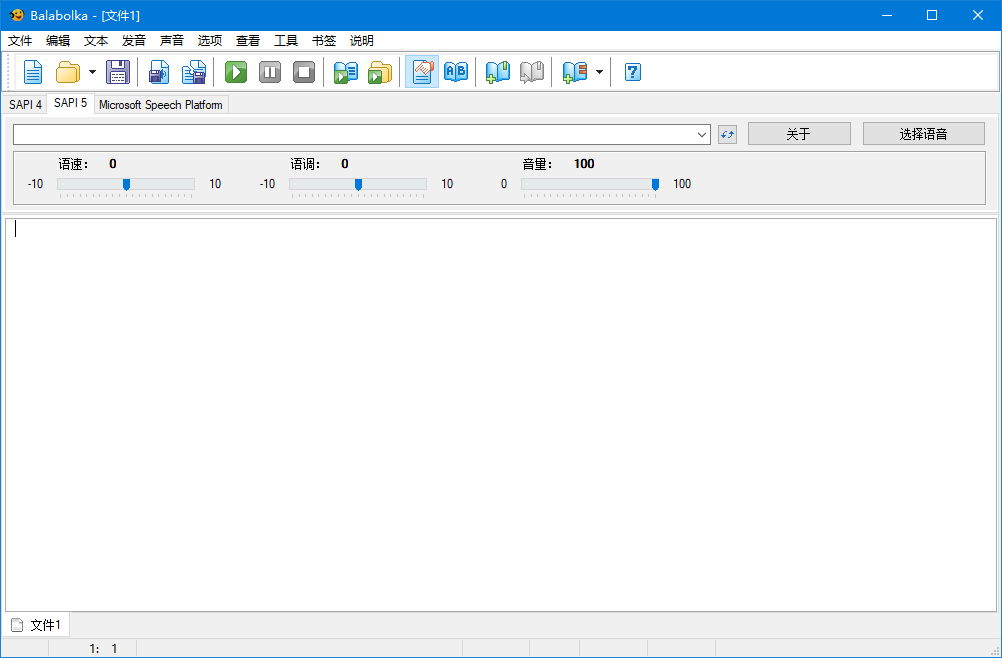Start reading aloud with green Play button
The width and height of the screenshot is (1002, 658).
pos(236,72)
